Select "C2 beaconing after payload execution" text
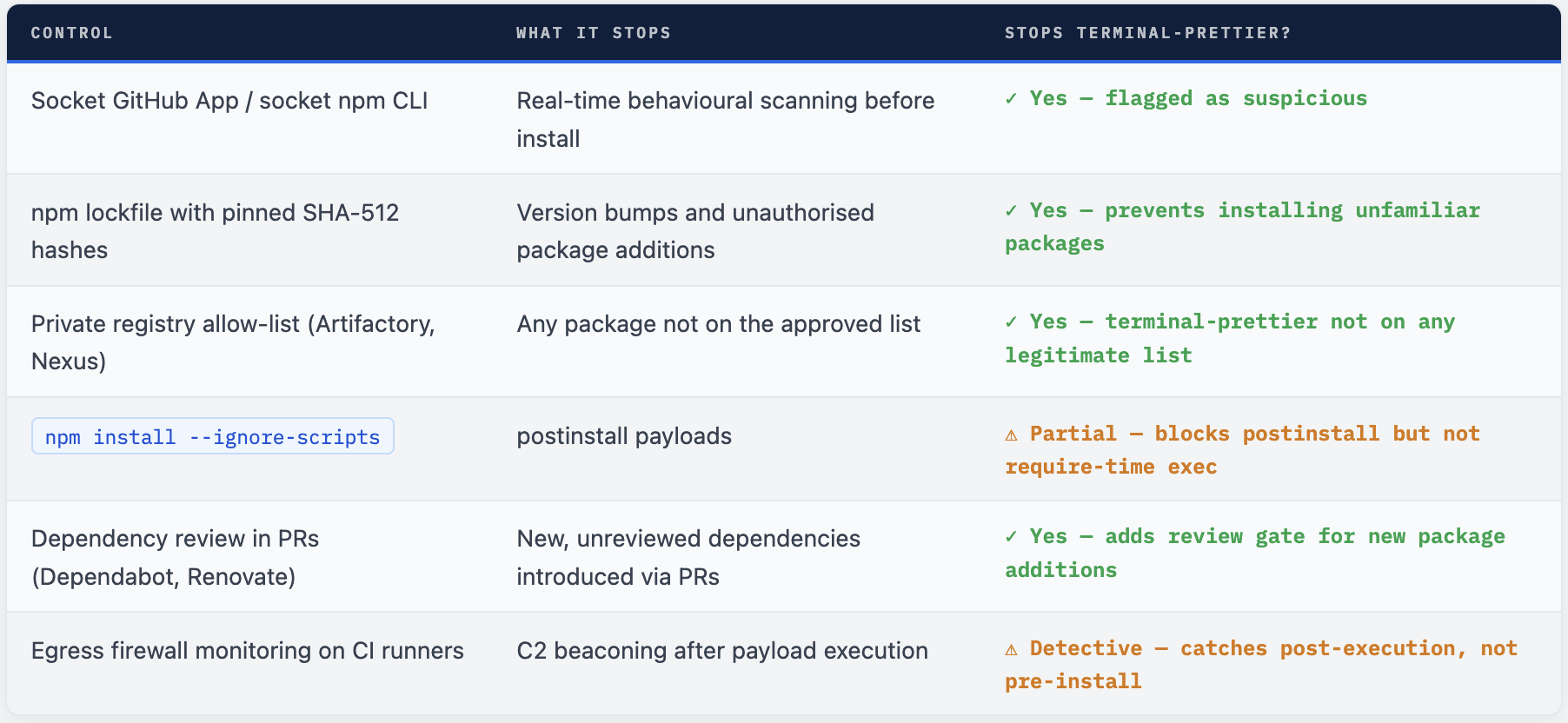 pyautogui.click(x=722, y=651)
